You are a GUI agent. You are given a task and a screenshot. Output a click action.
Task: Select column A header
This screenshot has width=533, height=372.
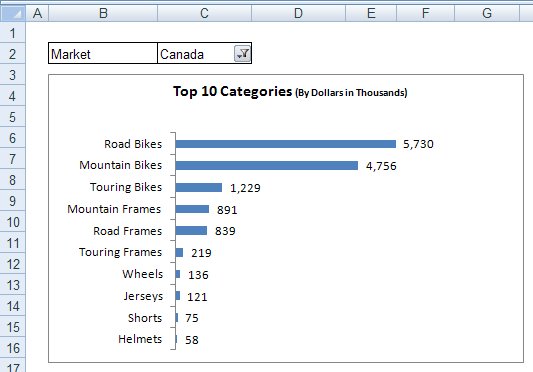pyautogui.click(x=37, y=14)
